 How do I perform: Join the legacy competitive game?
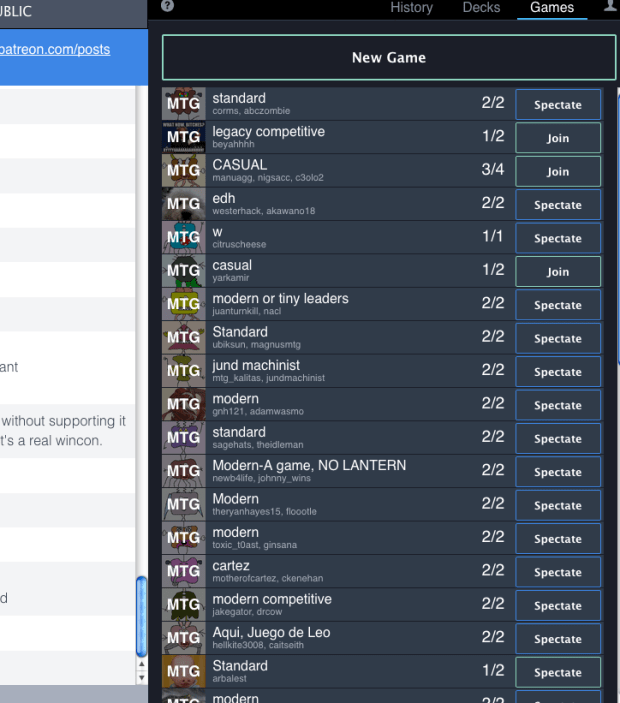pyautogui.click(x=558, y=138)
